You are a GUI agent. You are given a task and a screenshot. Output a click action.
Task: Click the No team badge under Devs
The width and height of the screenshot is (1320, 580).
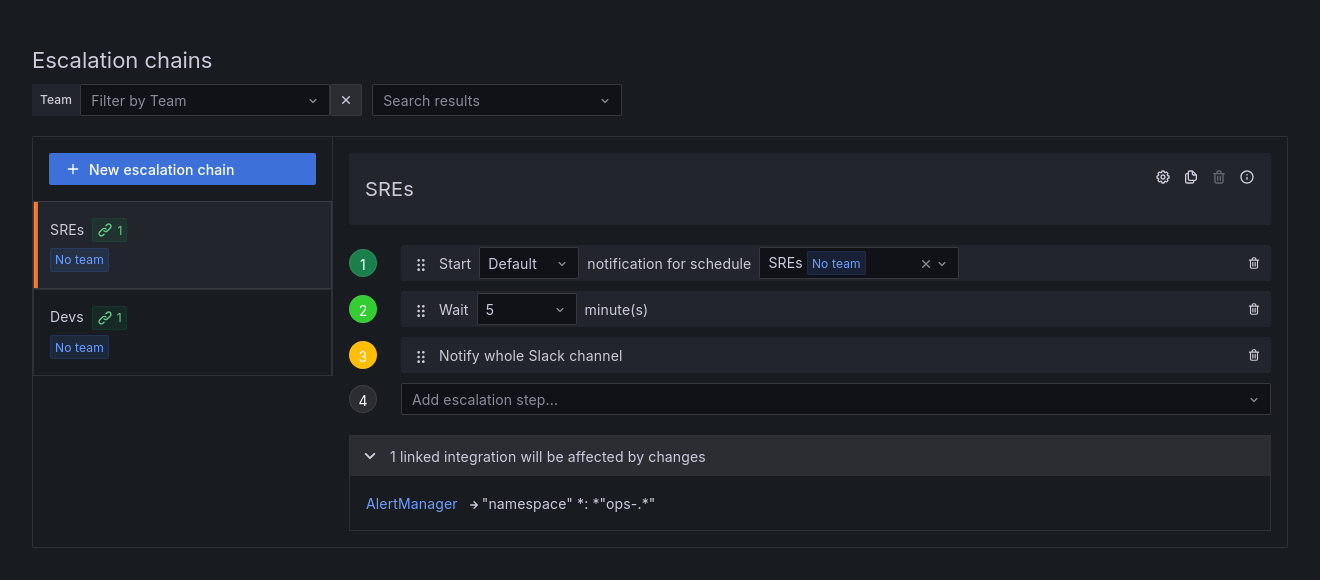coord(79,347)
